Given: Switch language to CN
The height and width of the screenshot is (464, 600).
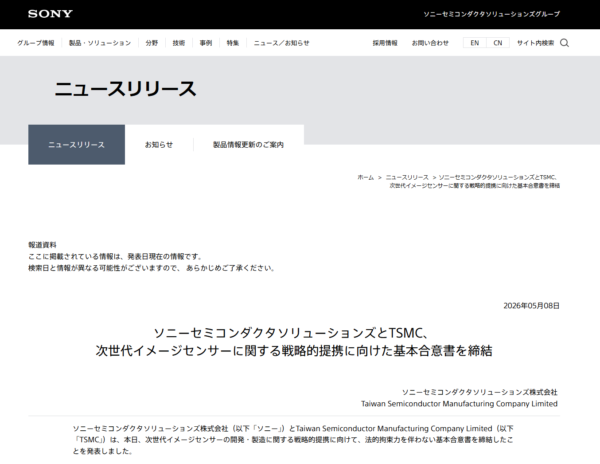Looking at the screenshot, I should [x=498, y=43].
